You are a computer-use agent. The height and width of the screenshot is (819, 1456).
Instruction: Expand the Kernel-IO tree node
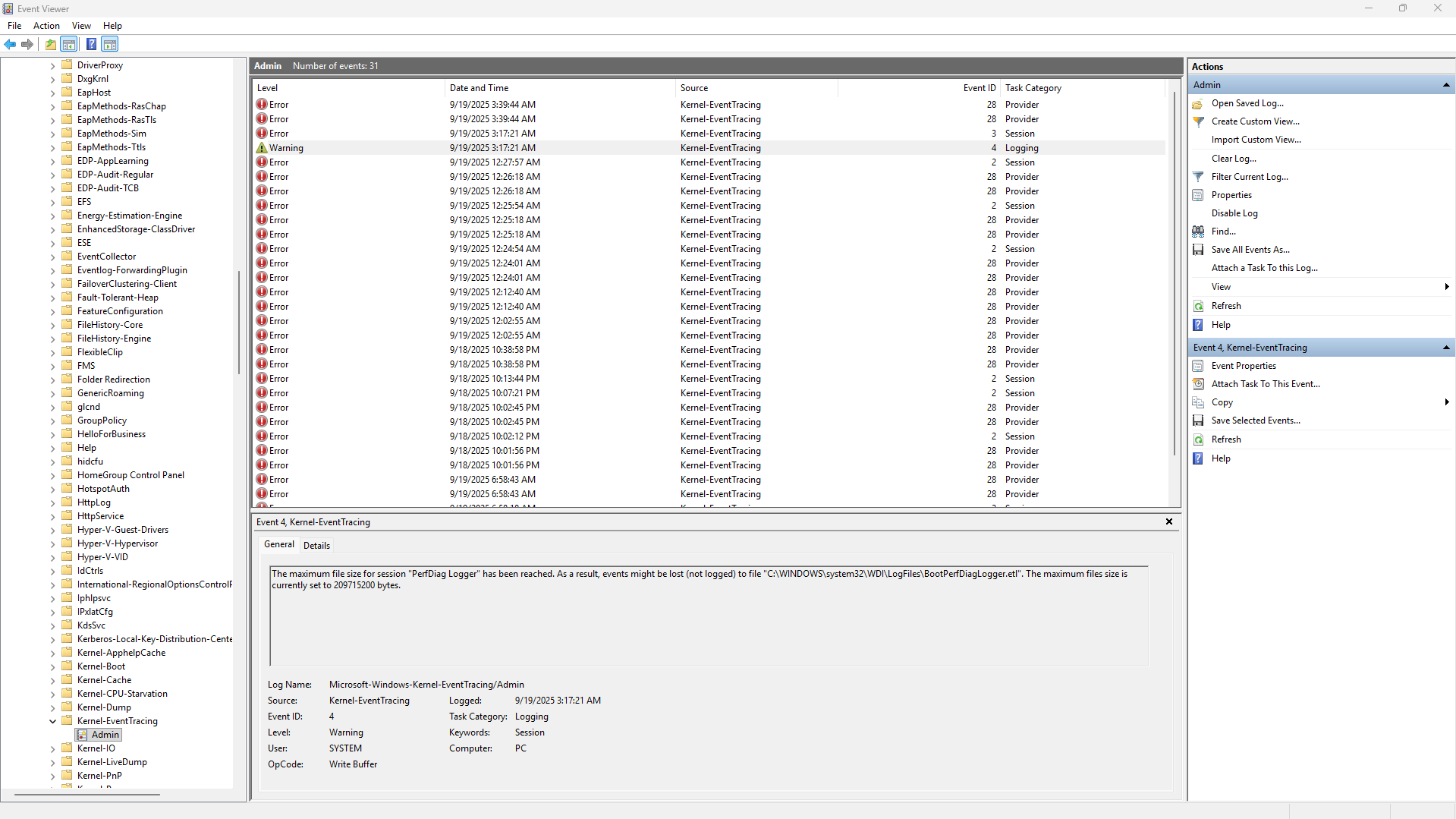(x=53, y=748)
